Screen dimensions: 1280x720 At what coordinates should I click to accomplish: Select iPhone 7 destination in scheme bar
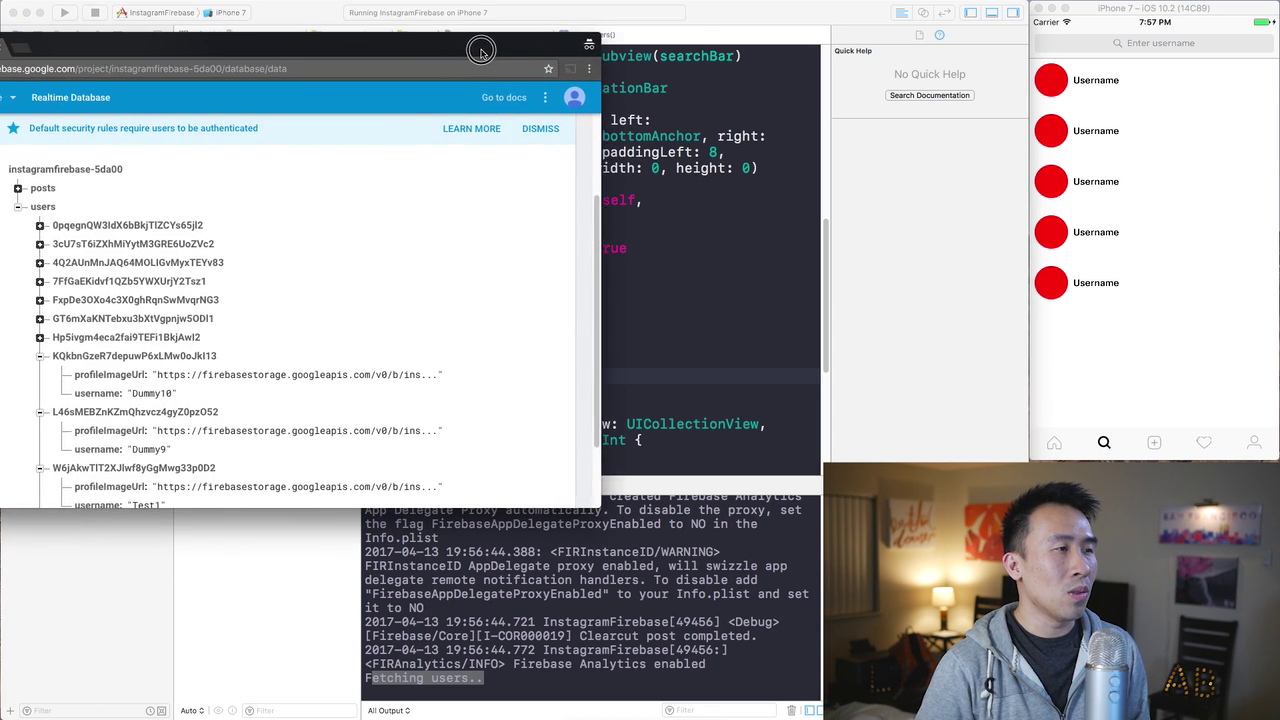225,13
